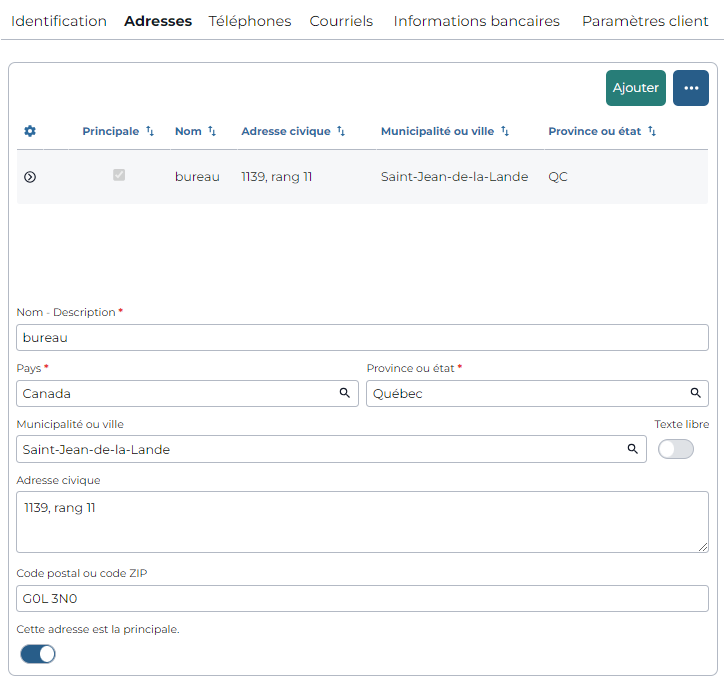This screenshot has width=724, height=696.
Task: Select the bureau cell in table
Action: coord(197,177)
